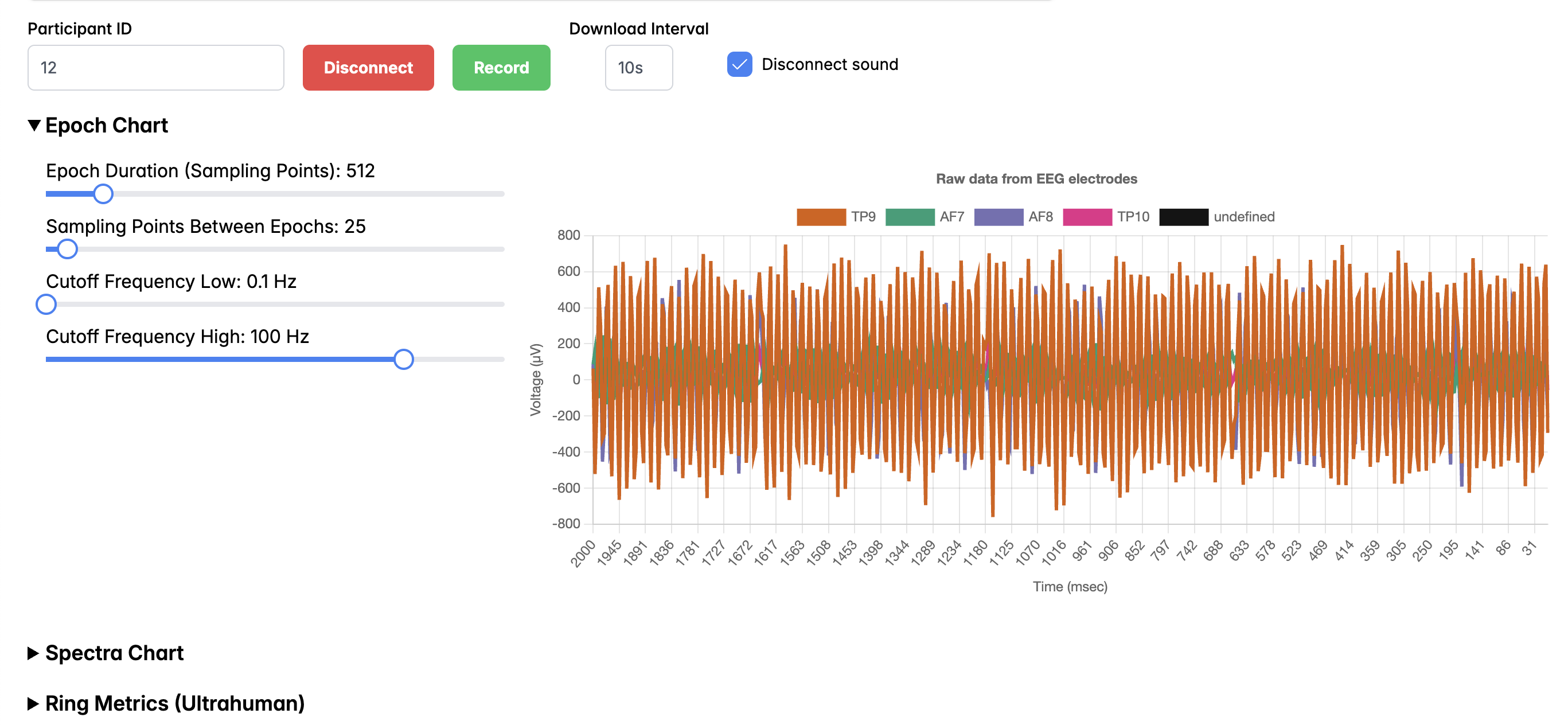Hide the TP10 pink legend series
Viewport: 1568px width, 725px height.
pyautogui.click(x=1087, y=217)
